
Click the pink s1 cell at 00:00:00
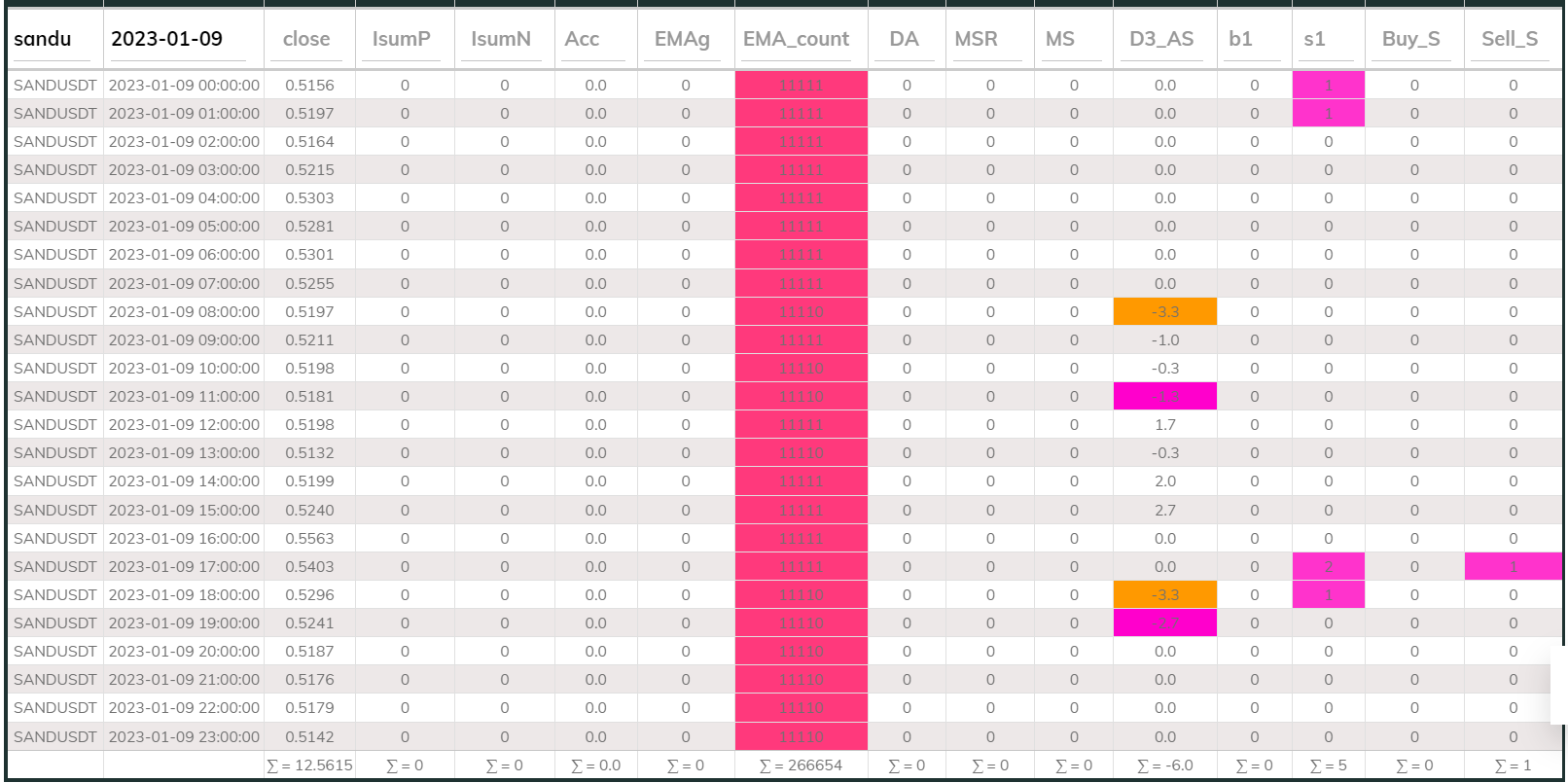1328,86
